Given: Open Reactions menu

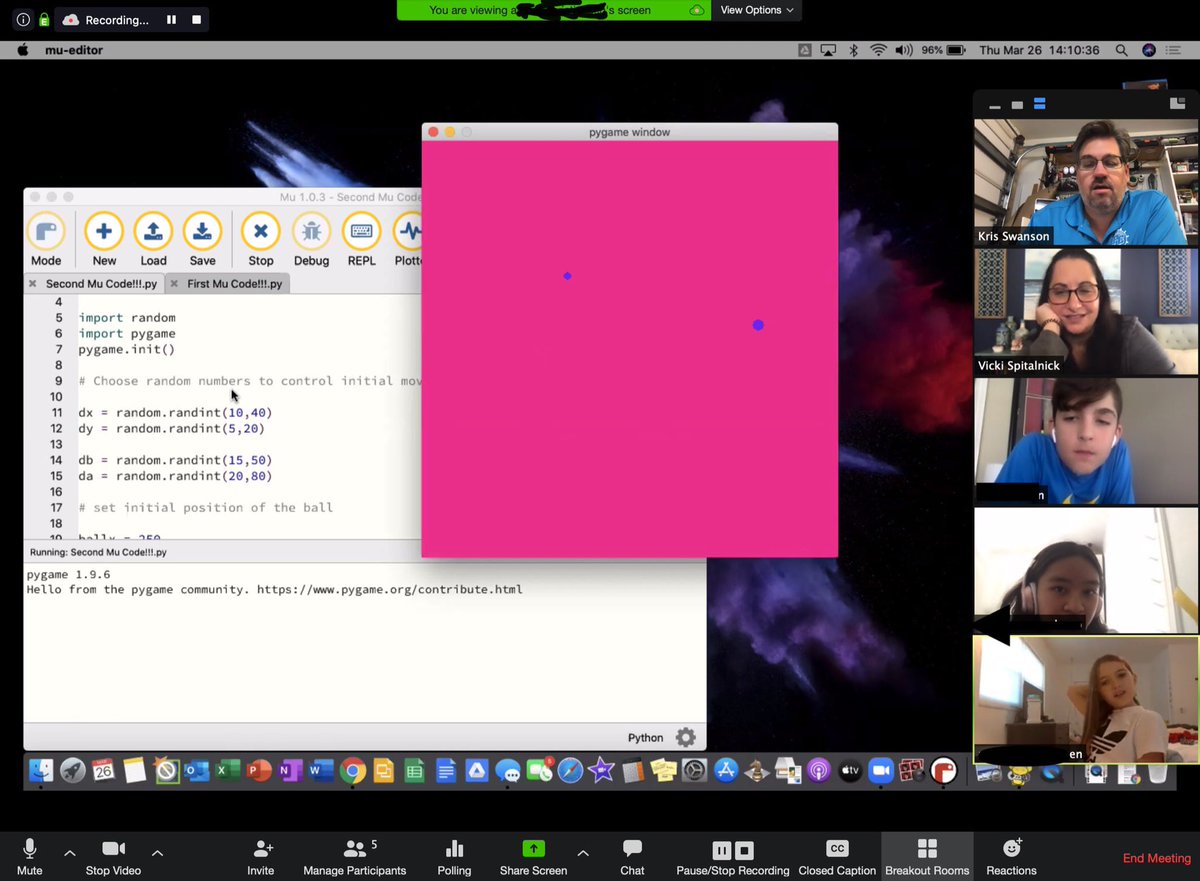Looking at the screenshot, I should [x=1011, y=857].
